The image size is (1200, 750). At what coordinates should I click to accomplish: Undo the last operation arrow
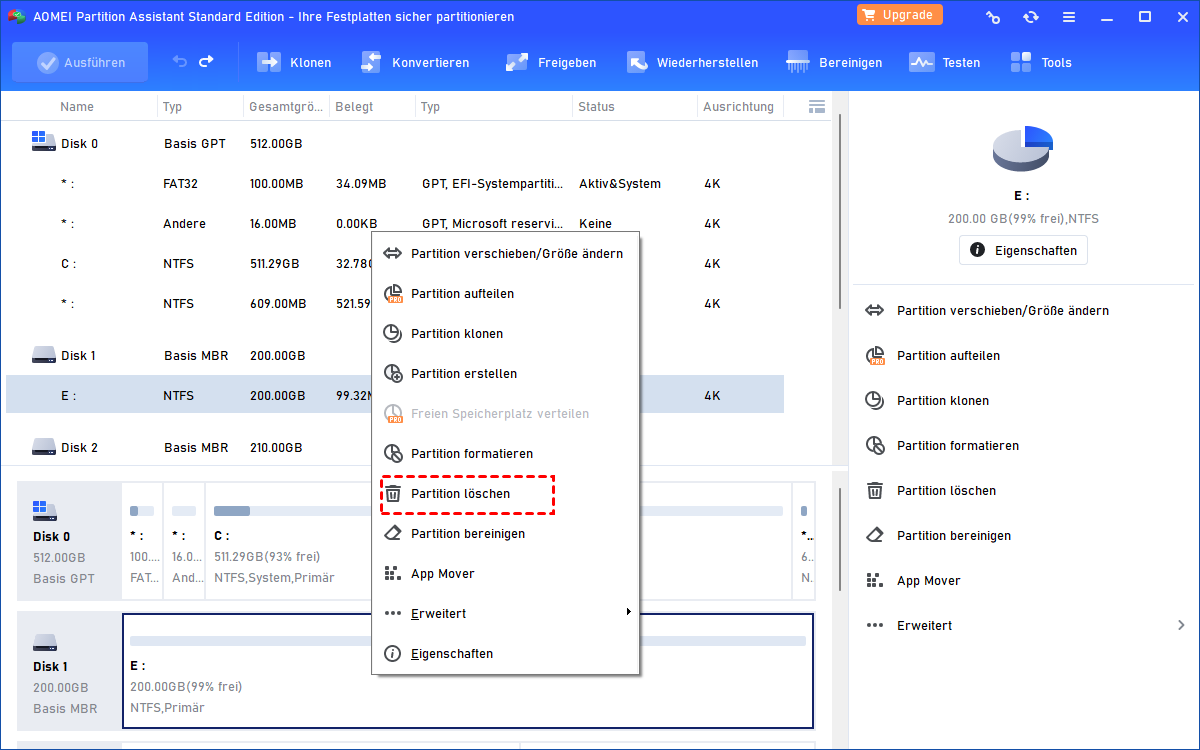coord(180,62)
